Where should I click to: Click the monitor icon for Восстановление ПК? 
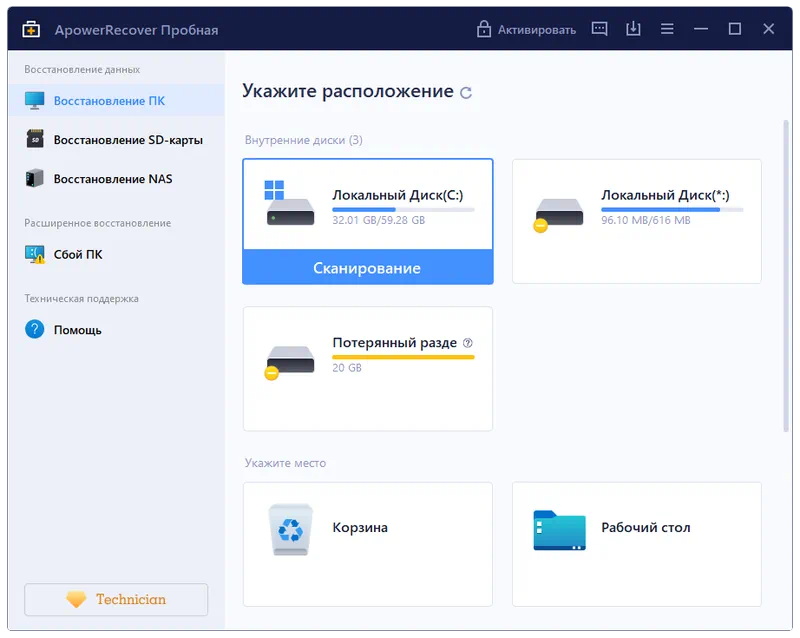[35, 101]
